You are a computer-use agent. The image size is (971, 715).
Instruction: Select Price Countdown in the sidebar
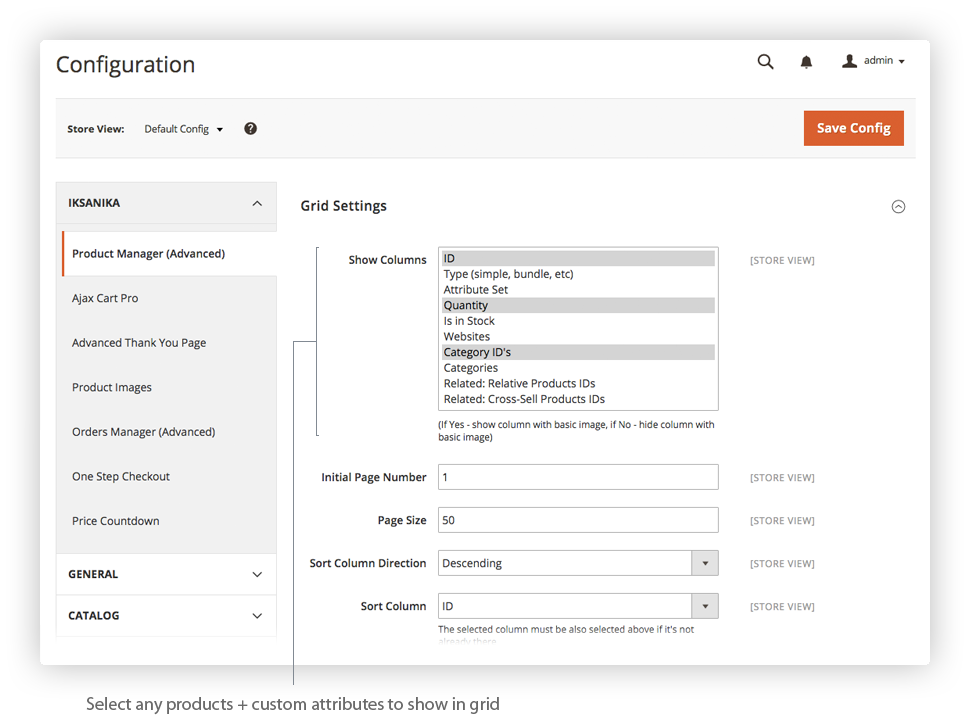pos(116,521)
